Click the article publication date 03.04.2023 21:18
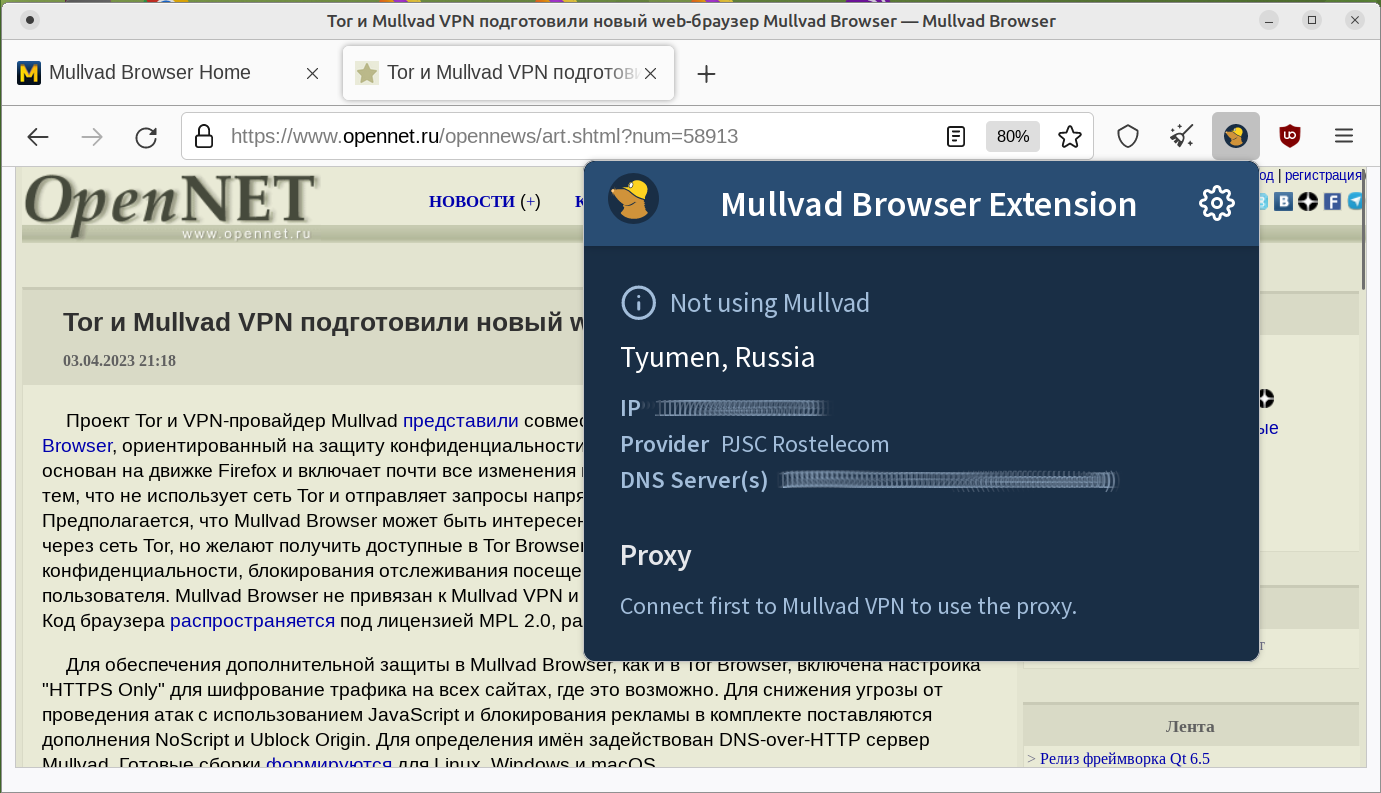 click(119, 360)
